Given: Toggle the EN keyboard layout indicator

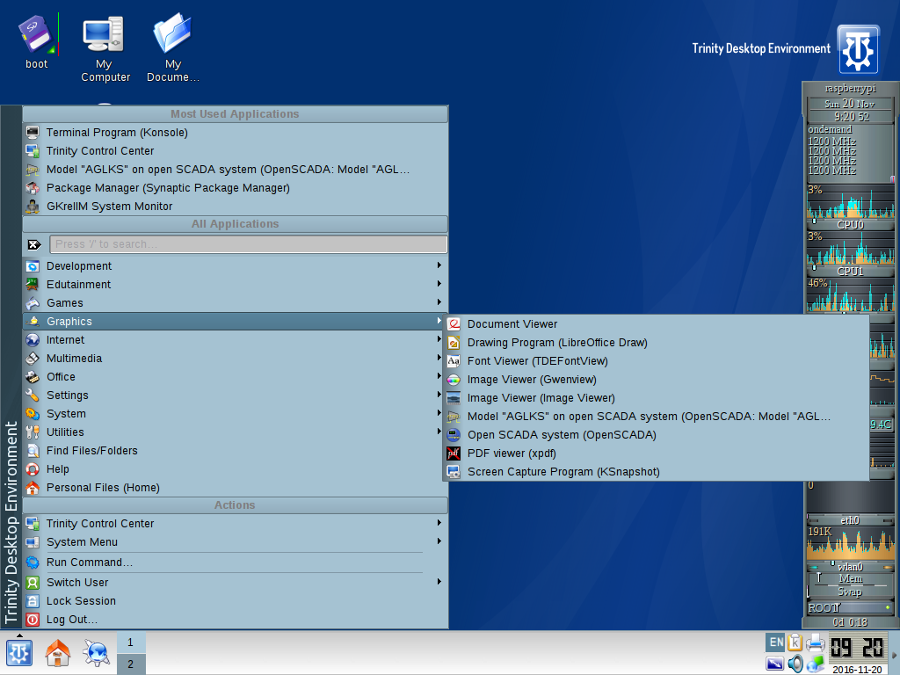Looking at the screenshot, I should (776, 642).
